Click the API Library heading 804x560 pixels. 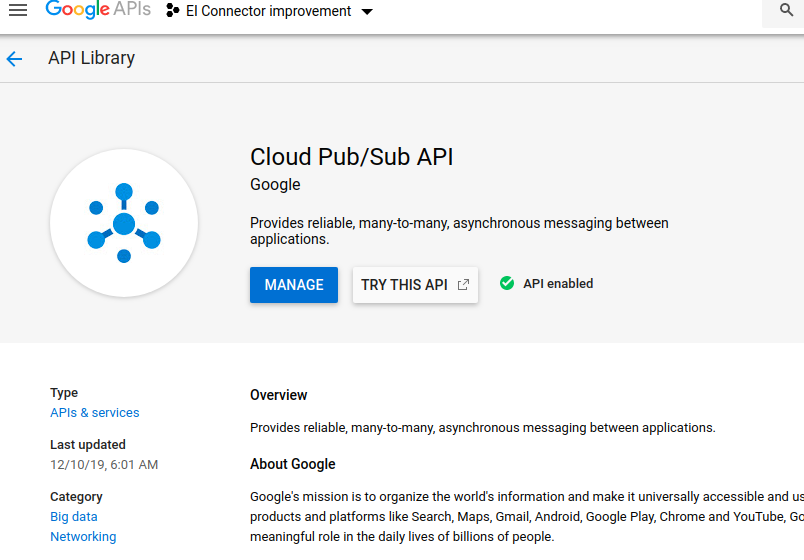(92, 58)
